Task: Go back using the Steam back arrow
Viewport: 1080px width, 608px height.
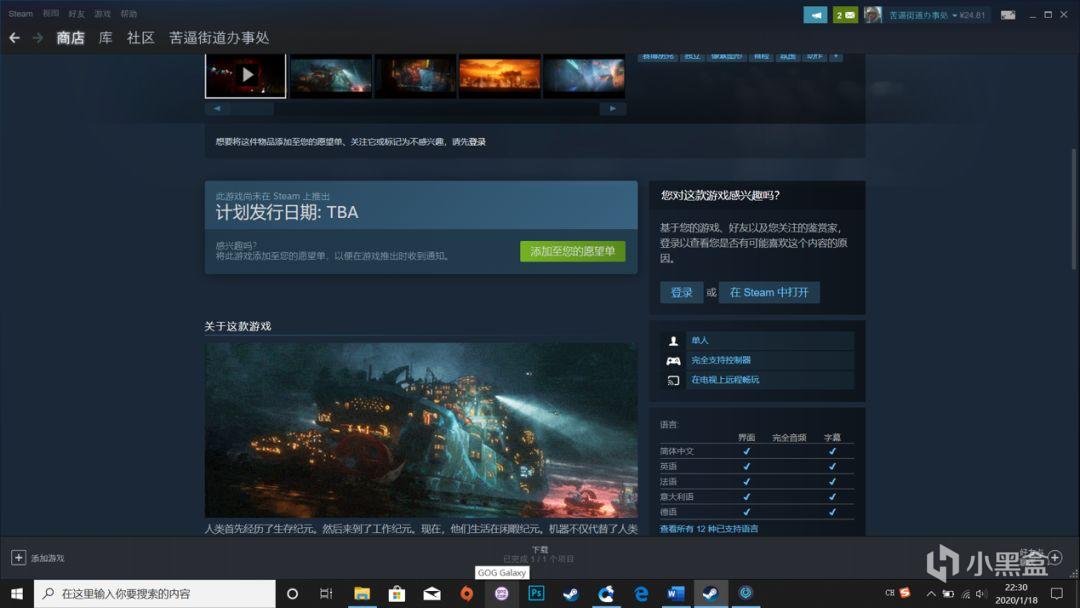Action: point(14,38)
